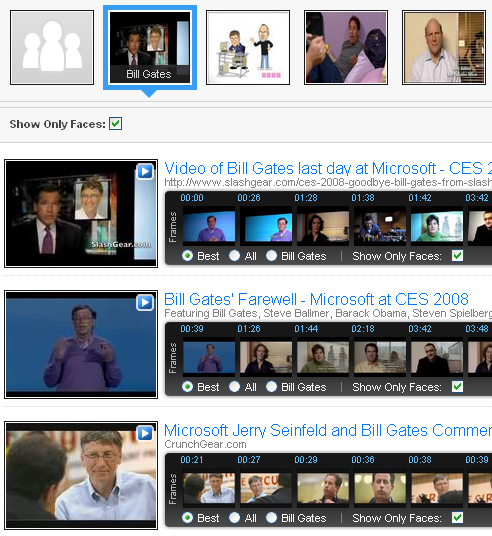Select All radio in last day video
The width and height of the screenshot is (492, 536).
[234, 256]
